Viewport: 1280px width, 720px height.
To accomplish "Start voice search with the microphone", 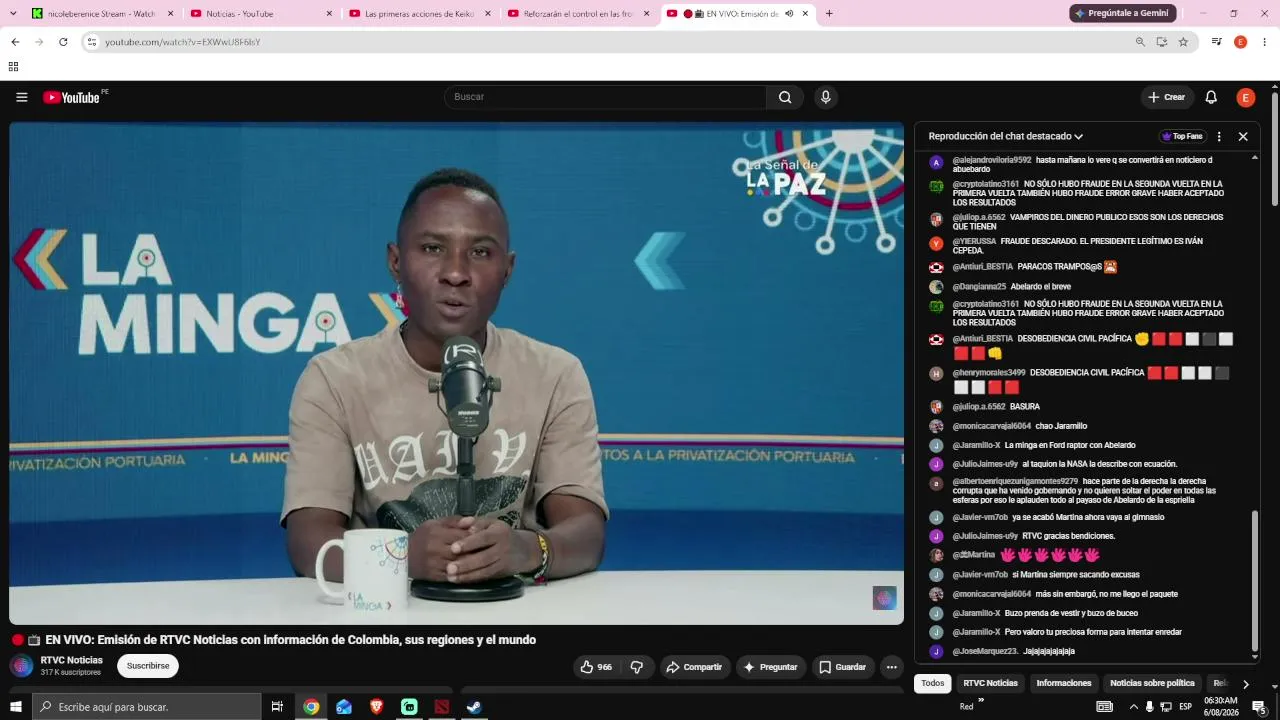I will (x=825, y=97).
